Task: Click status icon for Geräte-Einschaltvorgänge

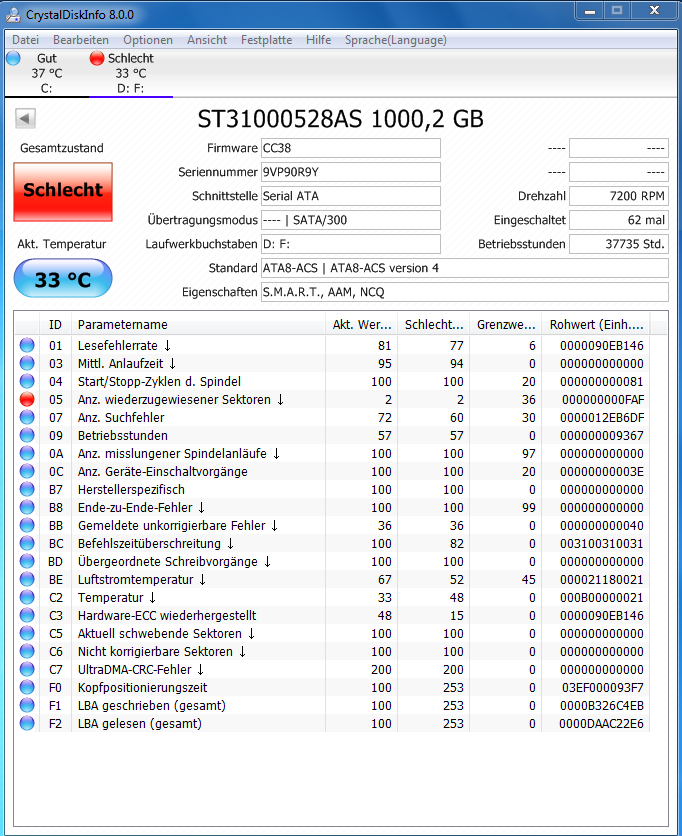Action: coord(27,471)
